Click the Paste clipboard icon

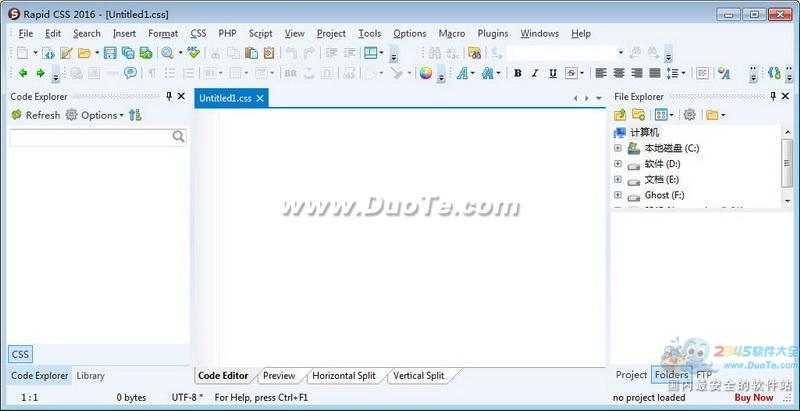click(x=251, y=53)
